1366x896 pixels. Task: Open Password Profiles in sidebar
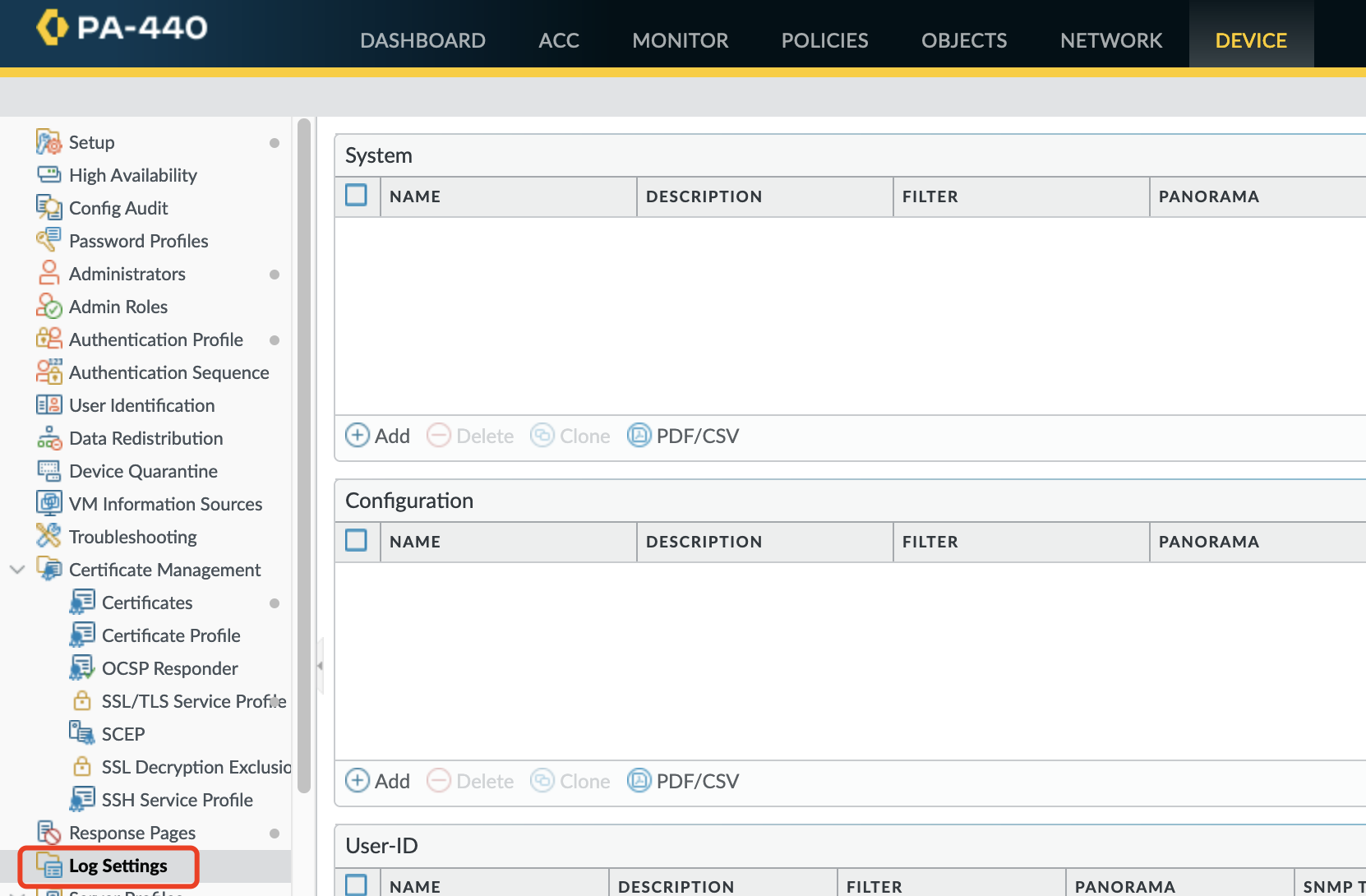point(139,241)
